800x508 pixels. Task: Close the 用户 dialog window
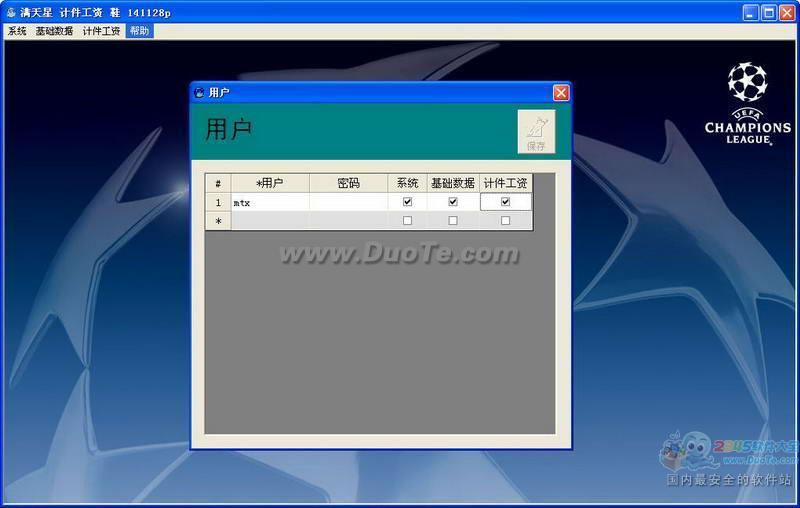[561, 93]
